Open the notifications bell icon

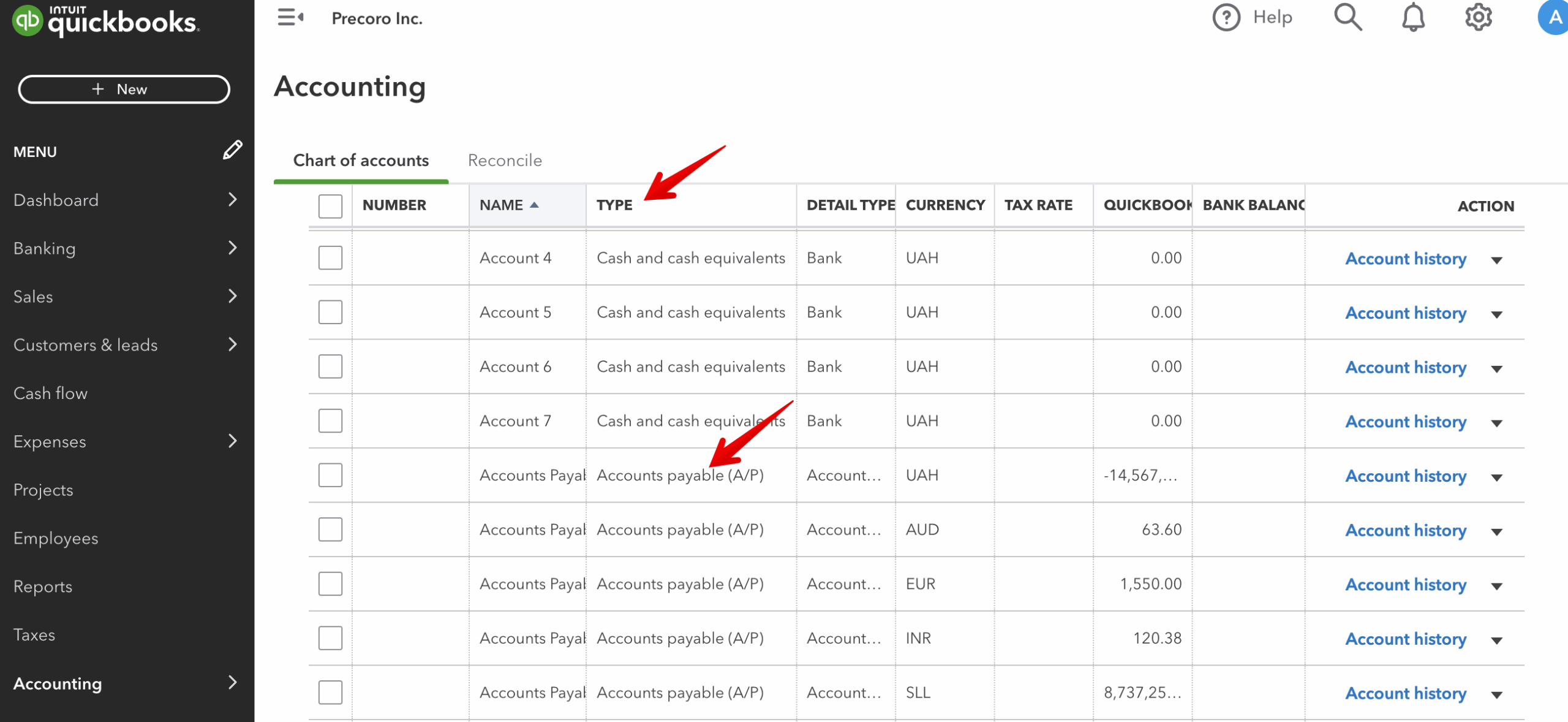click(x=1413, y=17)
